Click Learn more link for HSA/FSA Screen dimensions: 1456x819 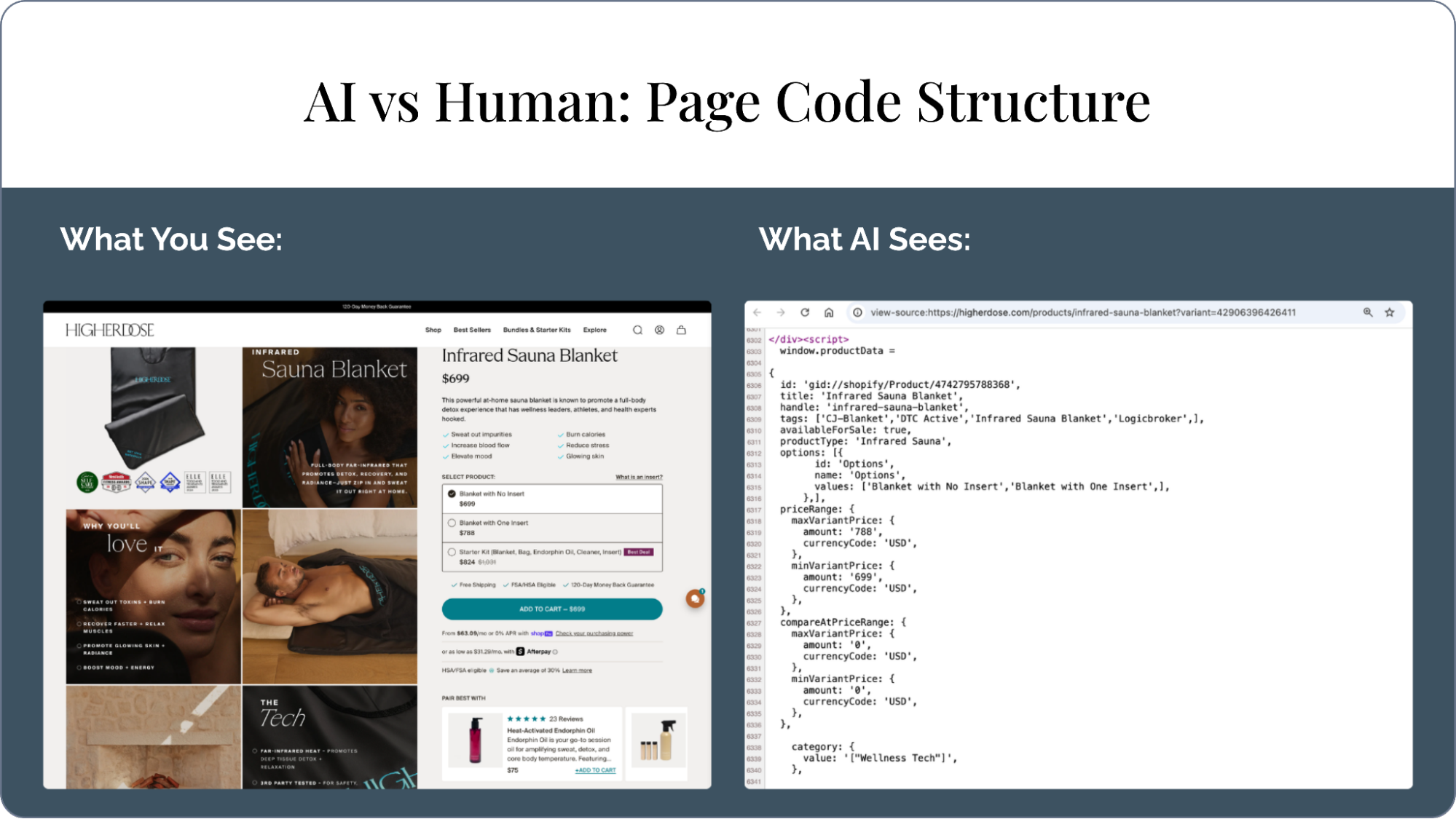[x=577, y=670]
